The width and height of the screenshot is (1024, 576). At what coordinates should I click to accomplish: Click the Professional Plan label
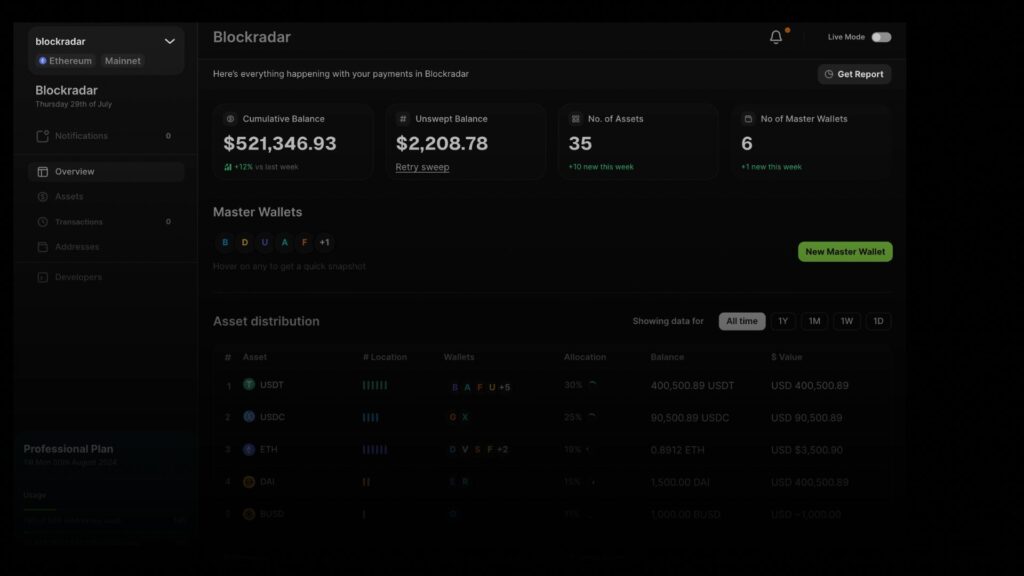[x=69, y=449]
